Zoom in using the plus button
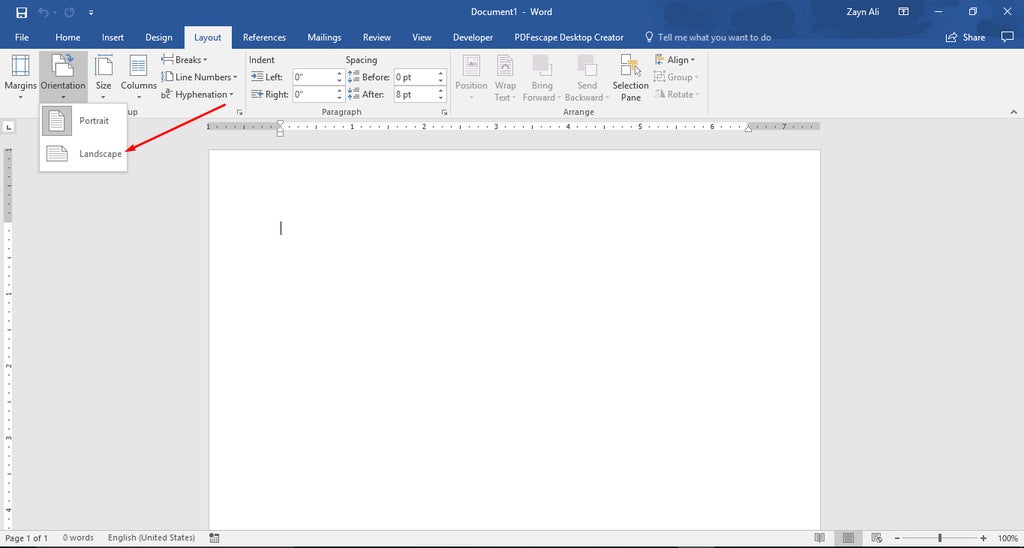 pos(984,538)
